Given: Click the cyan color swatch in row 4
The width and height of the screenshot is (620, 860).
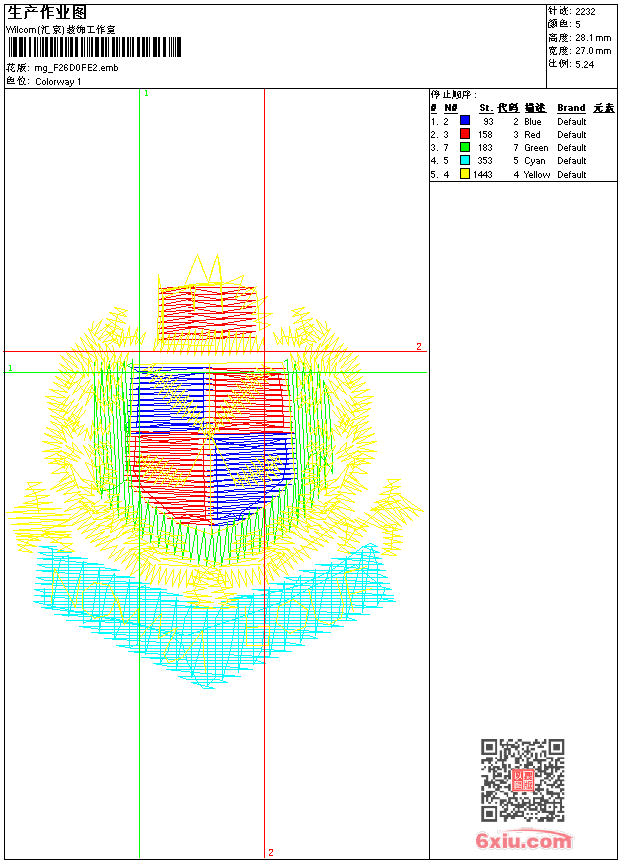Looking at the screenshot, I should 465,160.
